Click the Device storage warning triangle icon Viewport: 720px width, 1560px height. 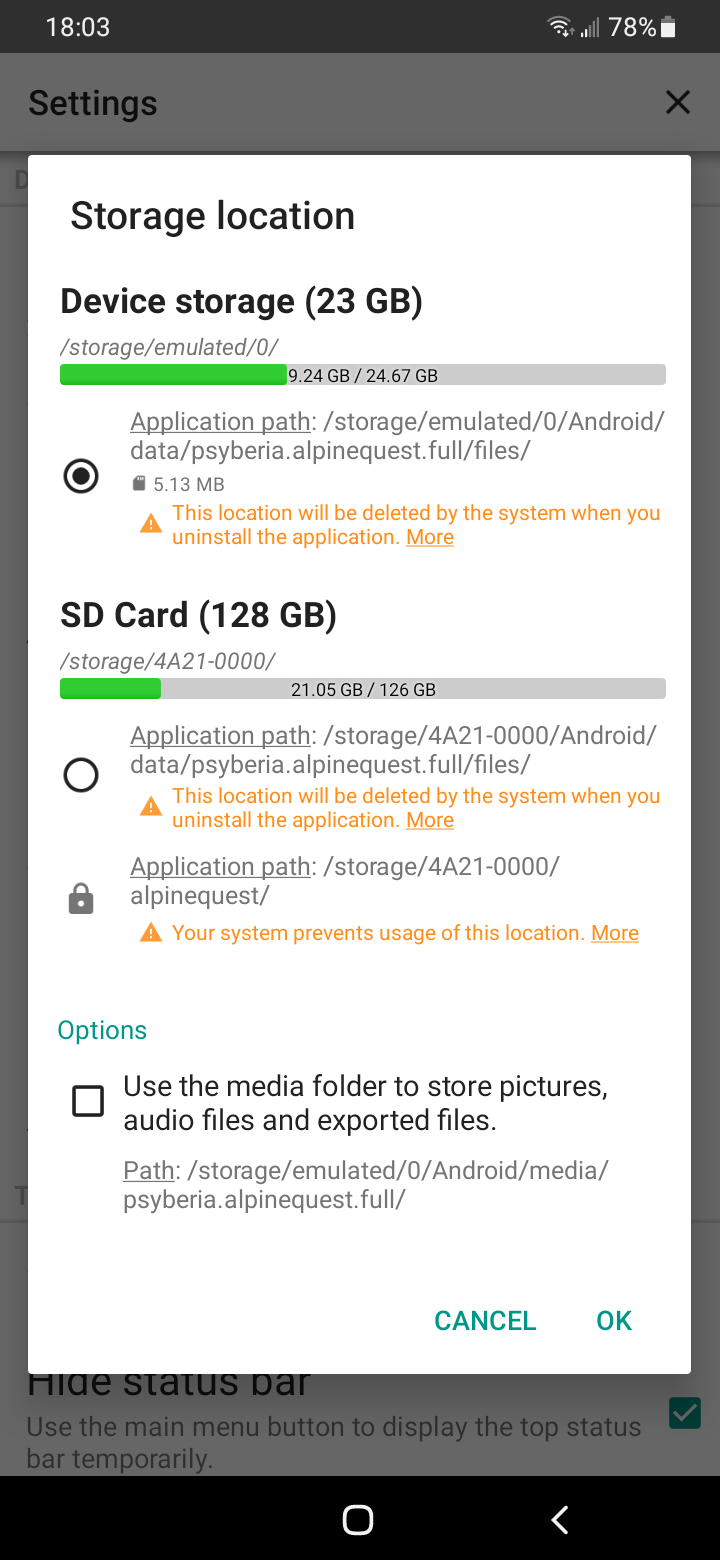point(151,524)
